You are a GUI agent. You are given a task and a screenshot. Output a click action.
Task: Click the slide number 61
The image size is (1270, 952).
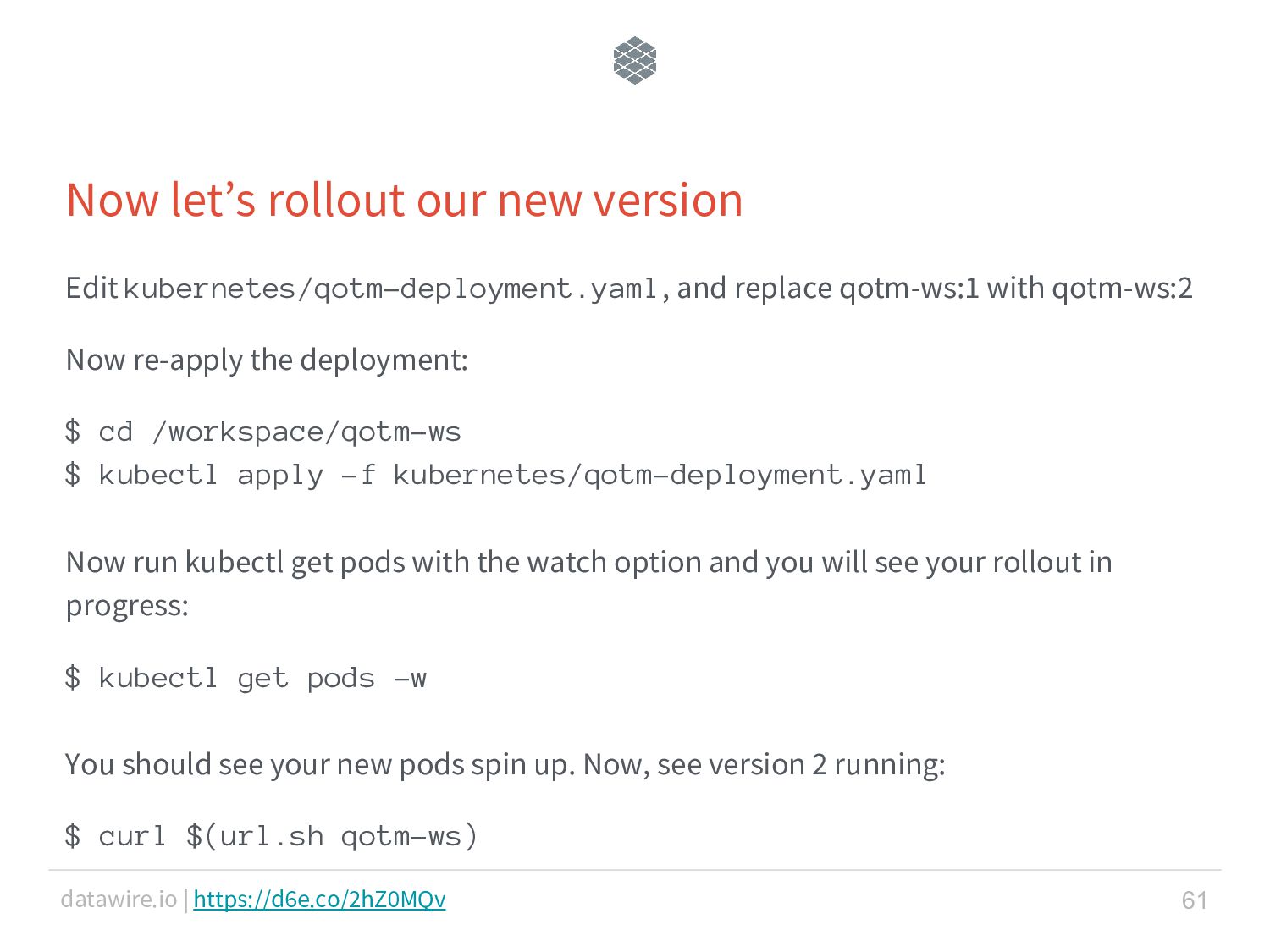tap(1195, 900)
